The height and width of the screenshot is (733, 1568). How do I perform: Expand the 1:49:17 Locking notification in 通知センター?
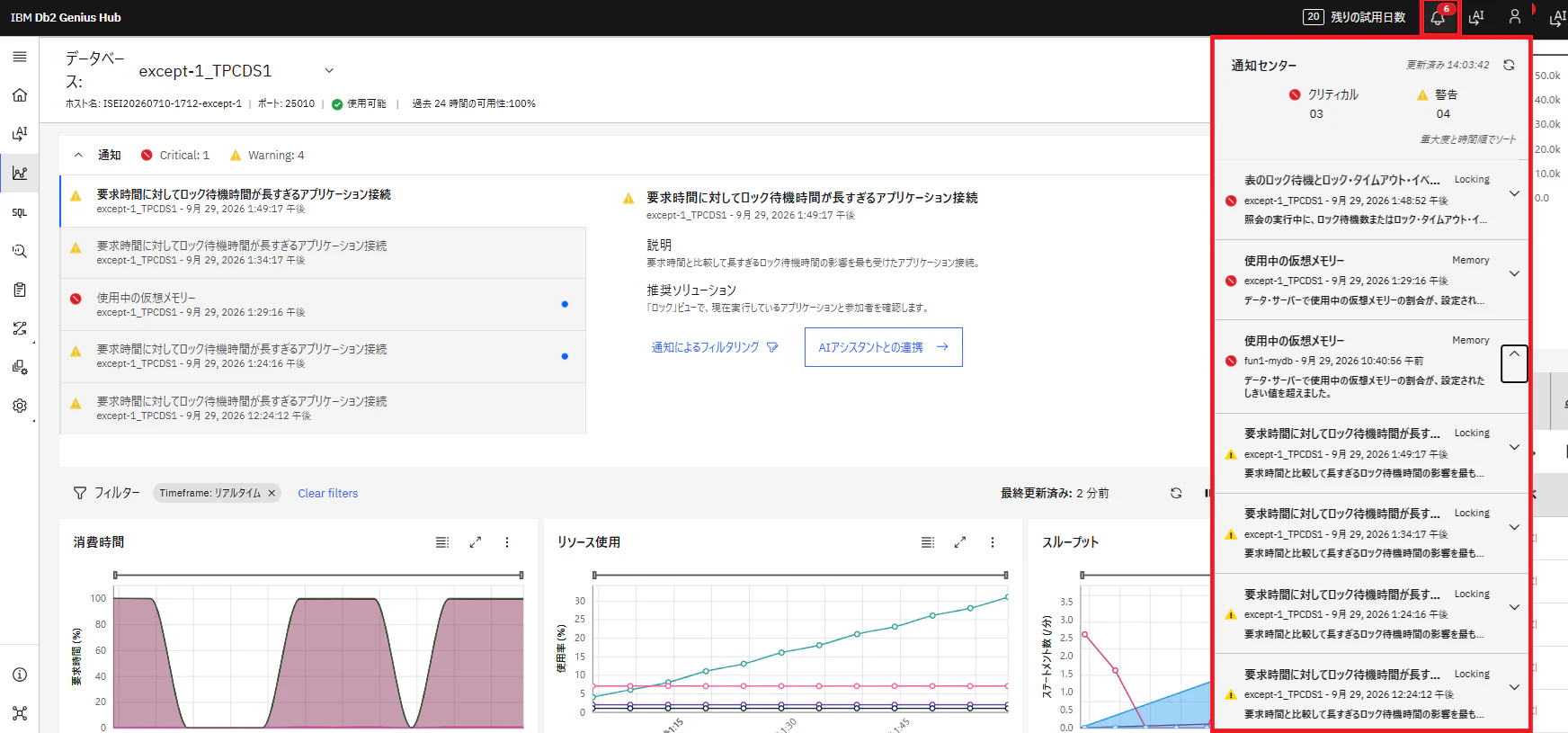[x=1514, y=447]
